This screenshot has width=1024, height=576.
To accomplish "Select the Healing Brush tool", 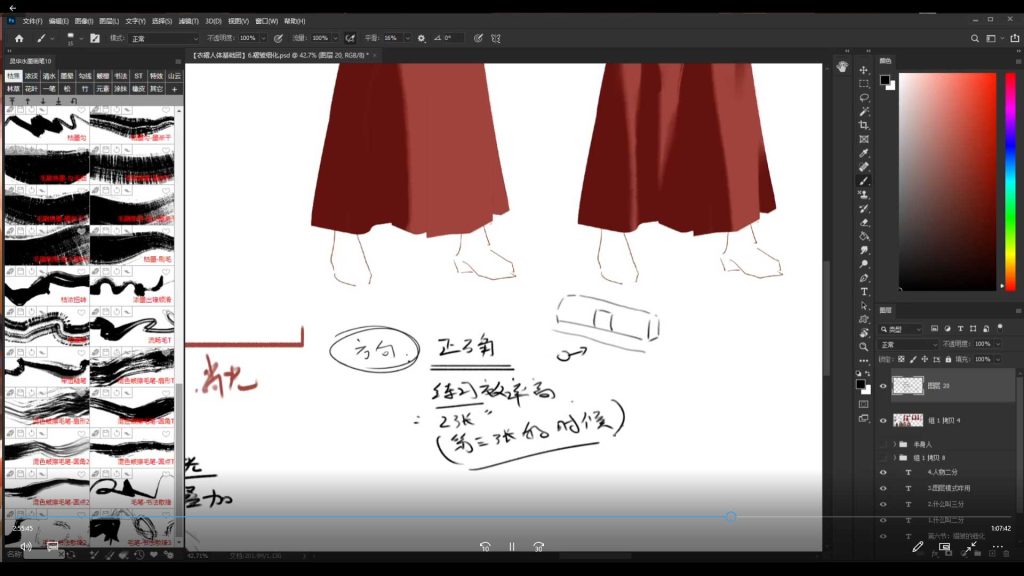I will (863, 167).
